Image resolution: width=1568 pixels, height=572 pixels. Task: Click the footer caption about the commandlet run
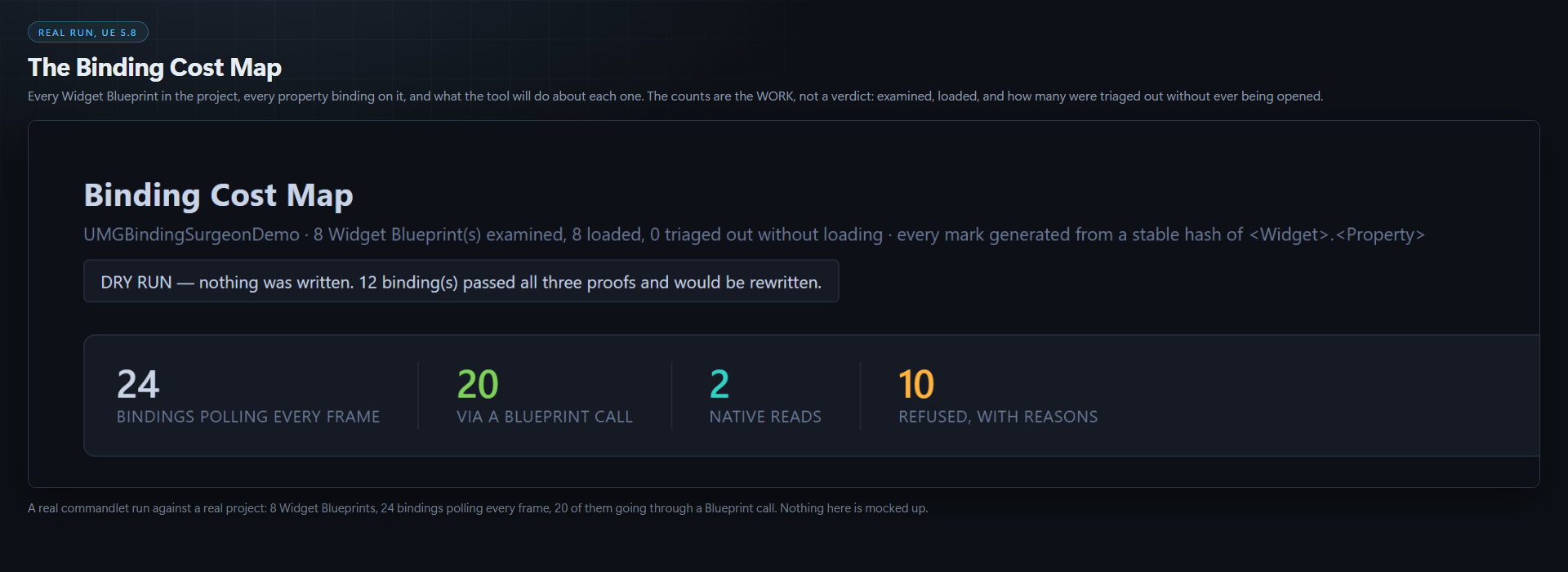478,508
